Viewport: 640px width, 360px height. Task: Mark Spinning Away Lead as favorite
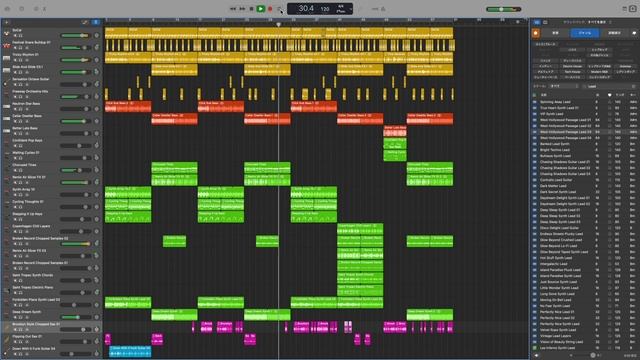pyautogui.click(x=609, y=102)
